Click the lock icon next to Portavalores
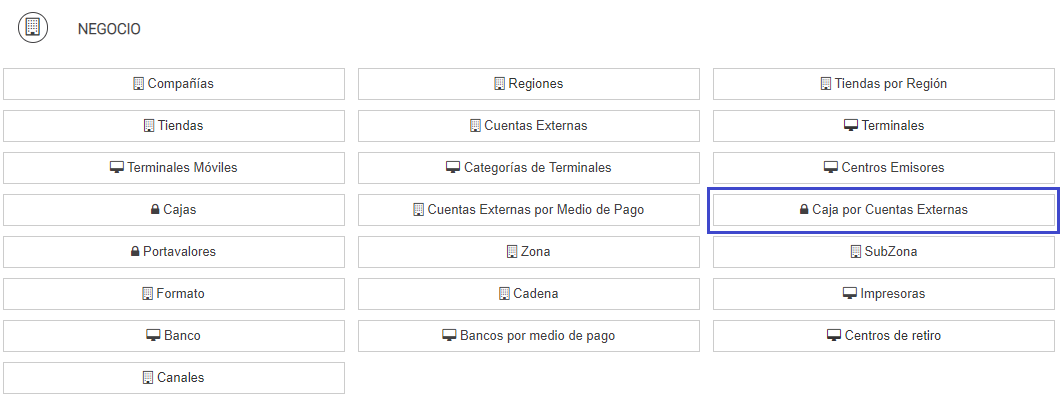The image size is (1064, 402). [136, 252]
